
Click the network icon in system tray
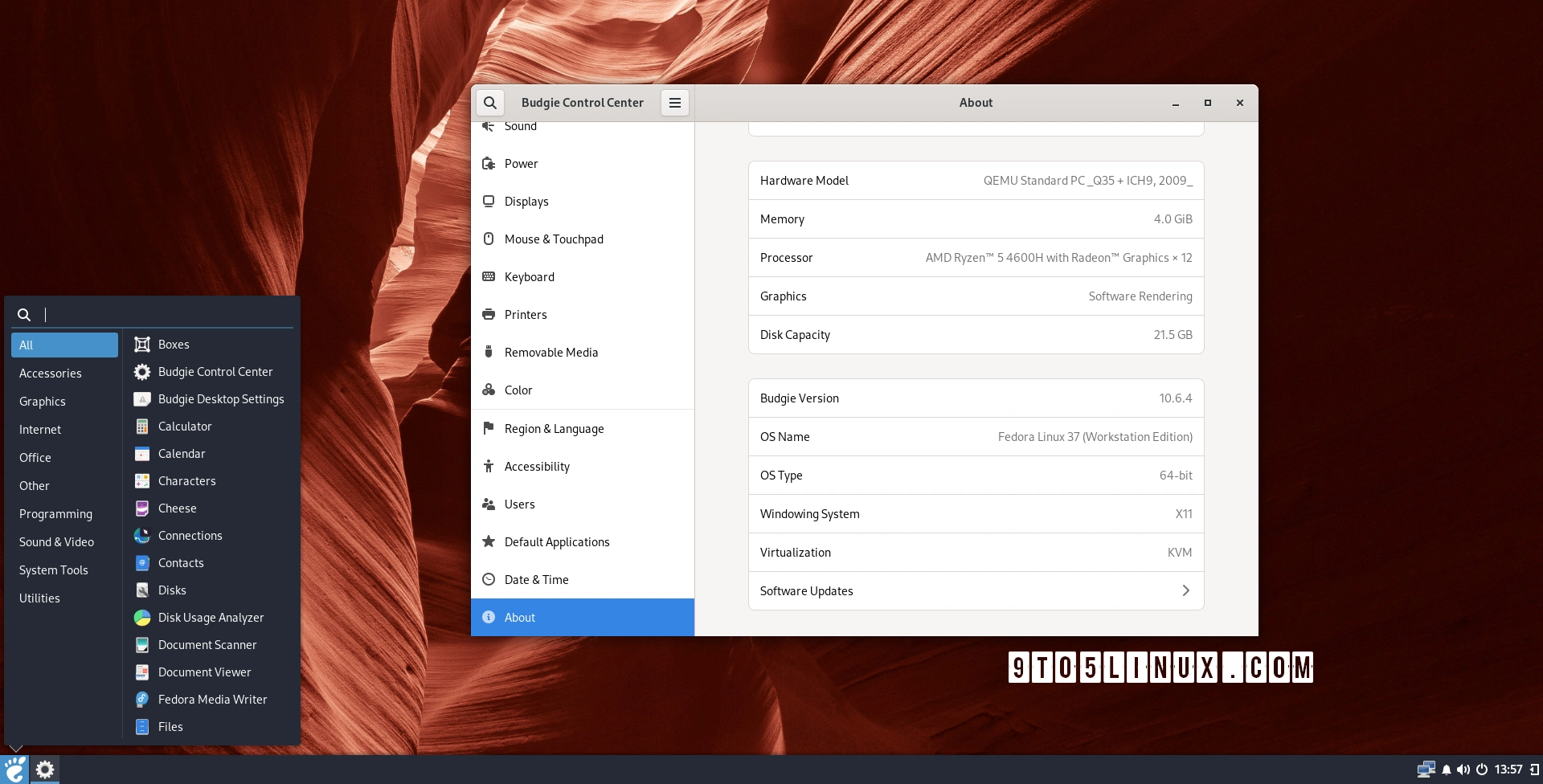1426,770
